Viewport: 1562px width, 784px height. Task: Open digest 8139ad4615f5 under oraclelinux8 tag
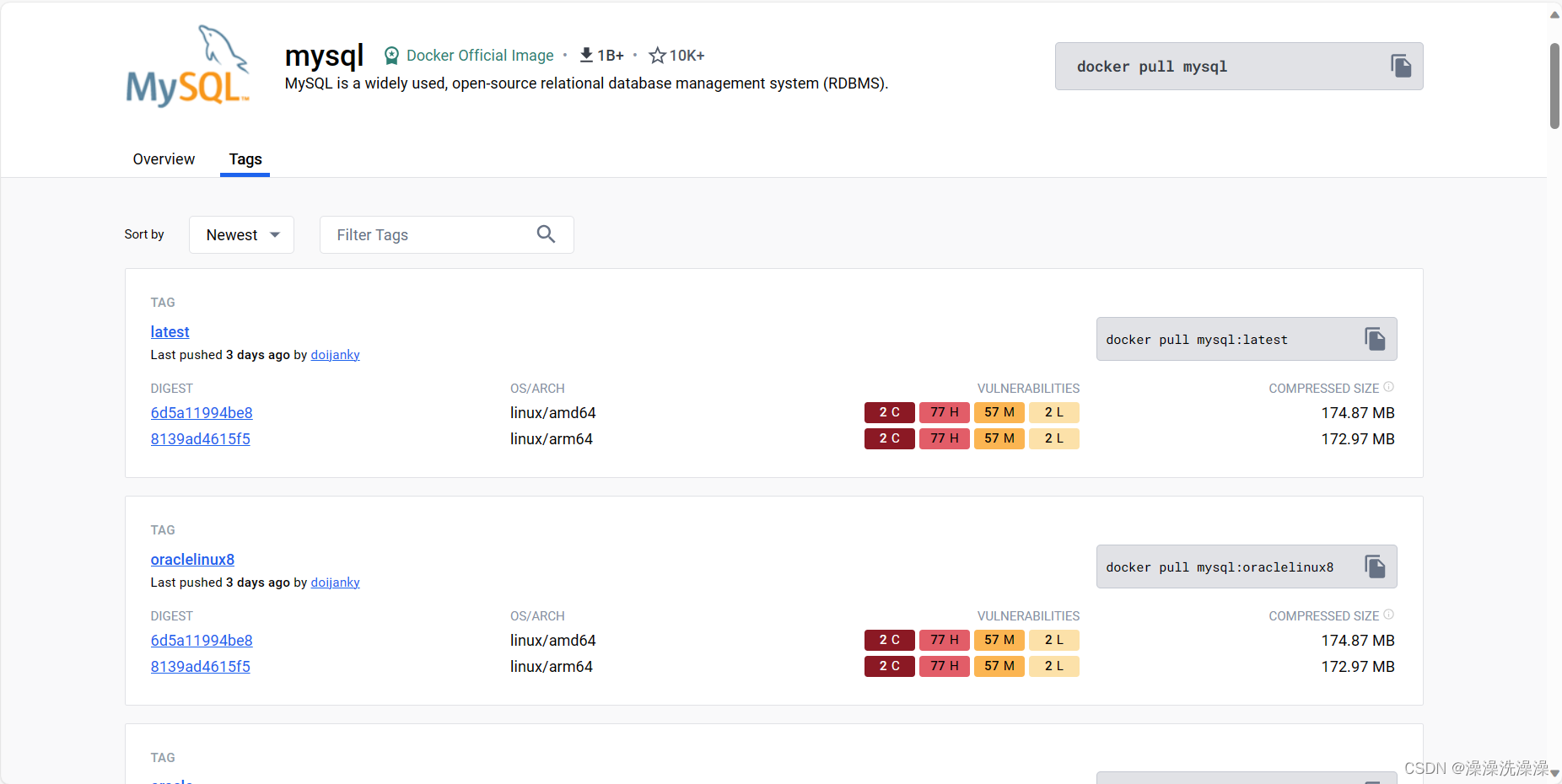pos(200,666)
